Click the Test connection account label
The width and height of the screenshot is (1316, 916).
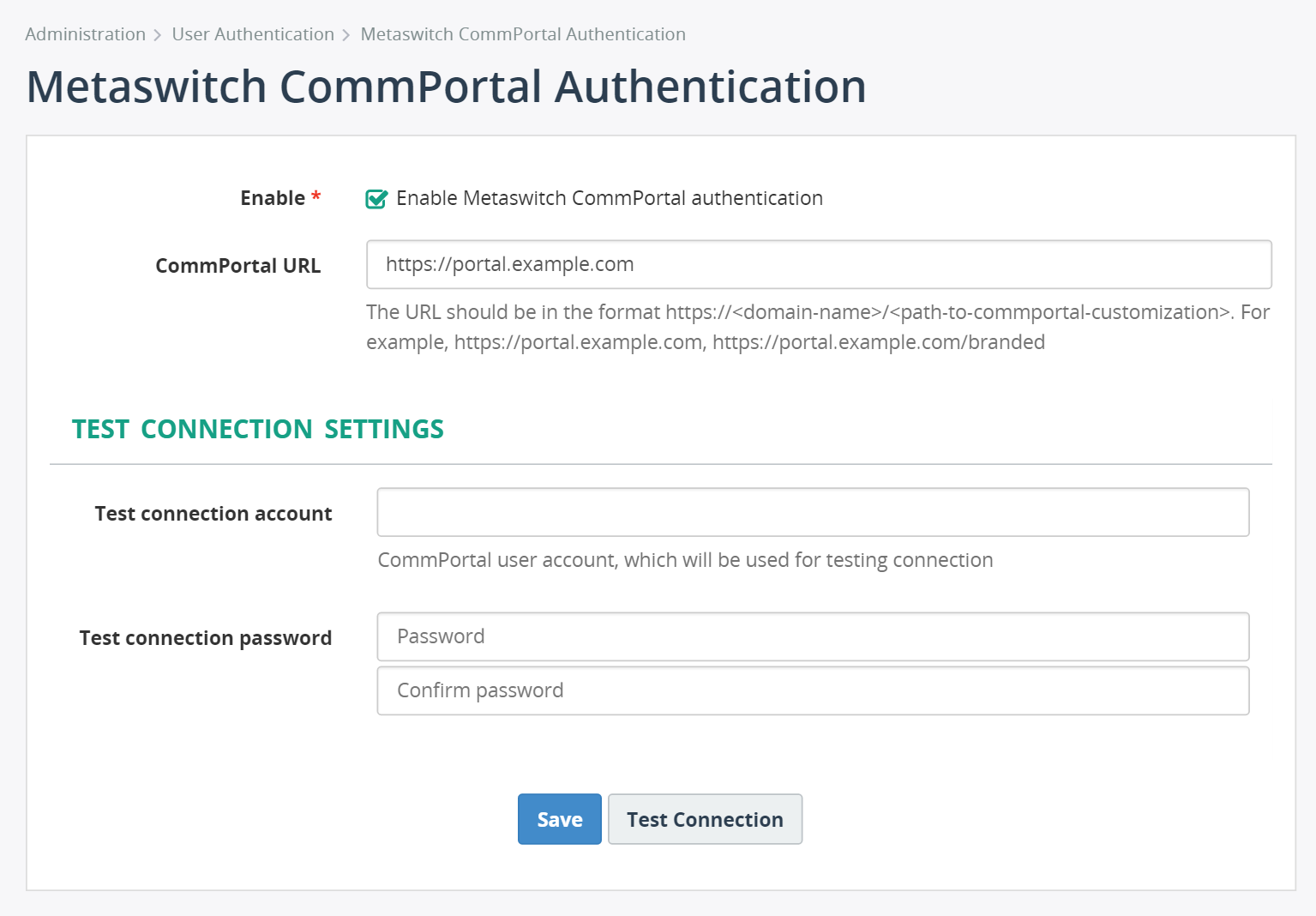click(x=213, y=514)
